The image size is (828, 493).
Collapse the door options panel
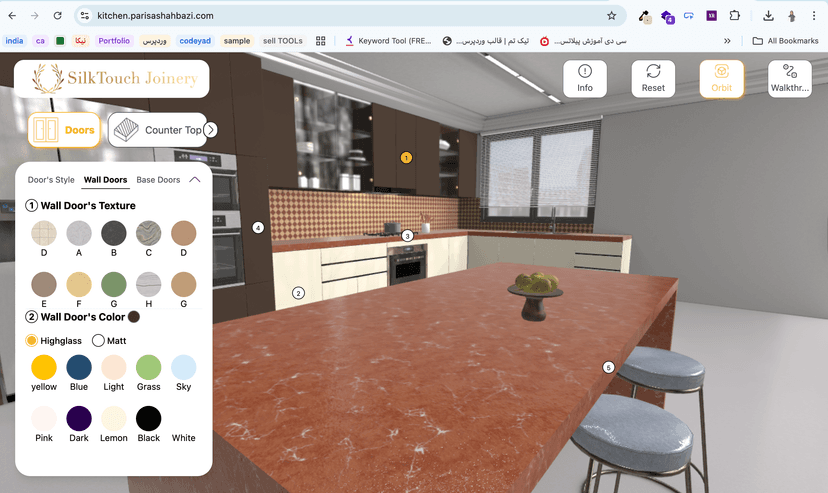pyautogui.click(x=195, y=180)
